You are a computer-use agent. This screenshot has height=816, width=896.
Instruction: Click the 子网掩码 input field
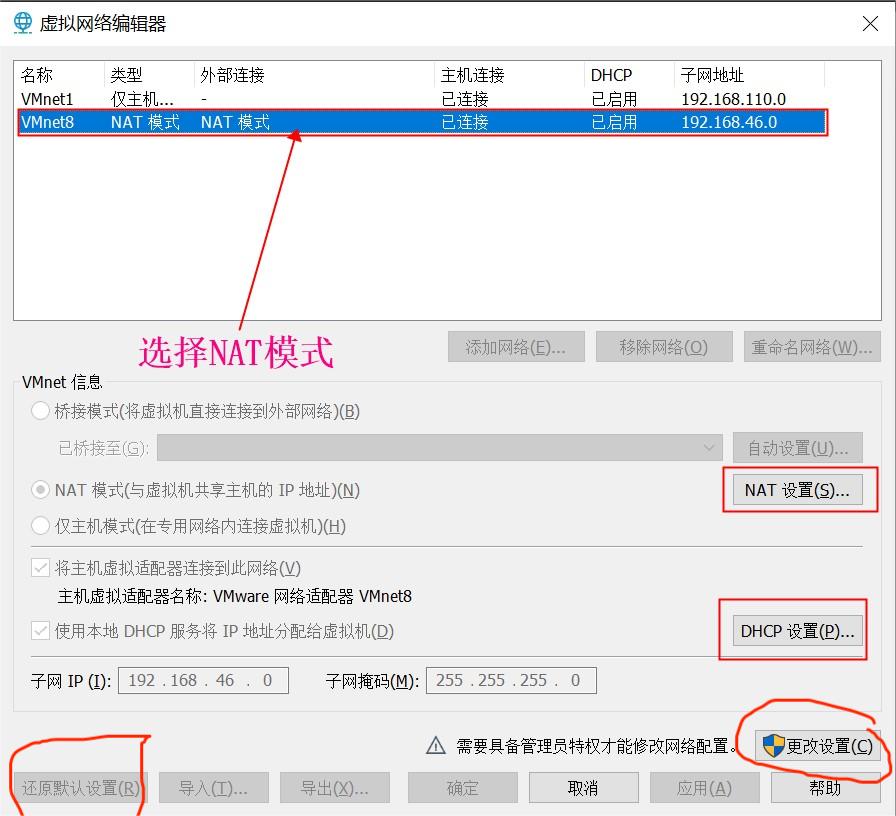(x=511, y=680)
